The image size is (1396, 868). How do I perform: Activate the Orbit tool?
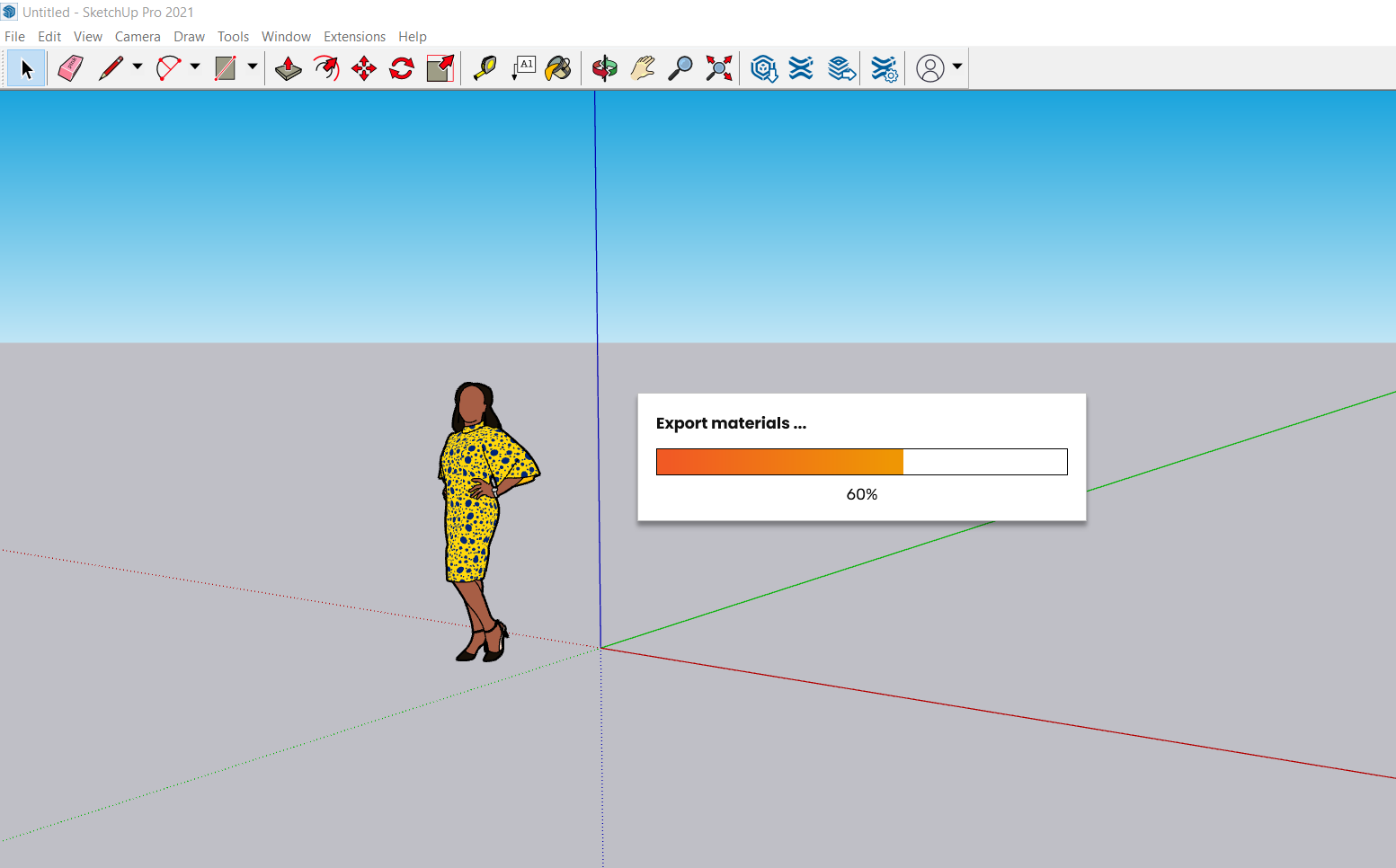click(604, 67)
